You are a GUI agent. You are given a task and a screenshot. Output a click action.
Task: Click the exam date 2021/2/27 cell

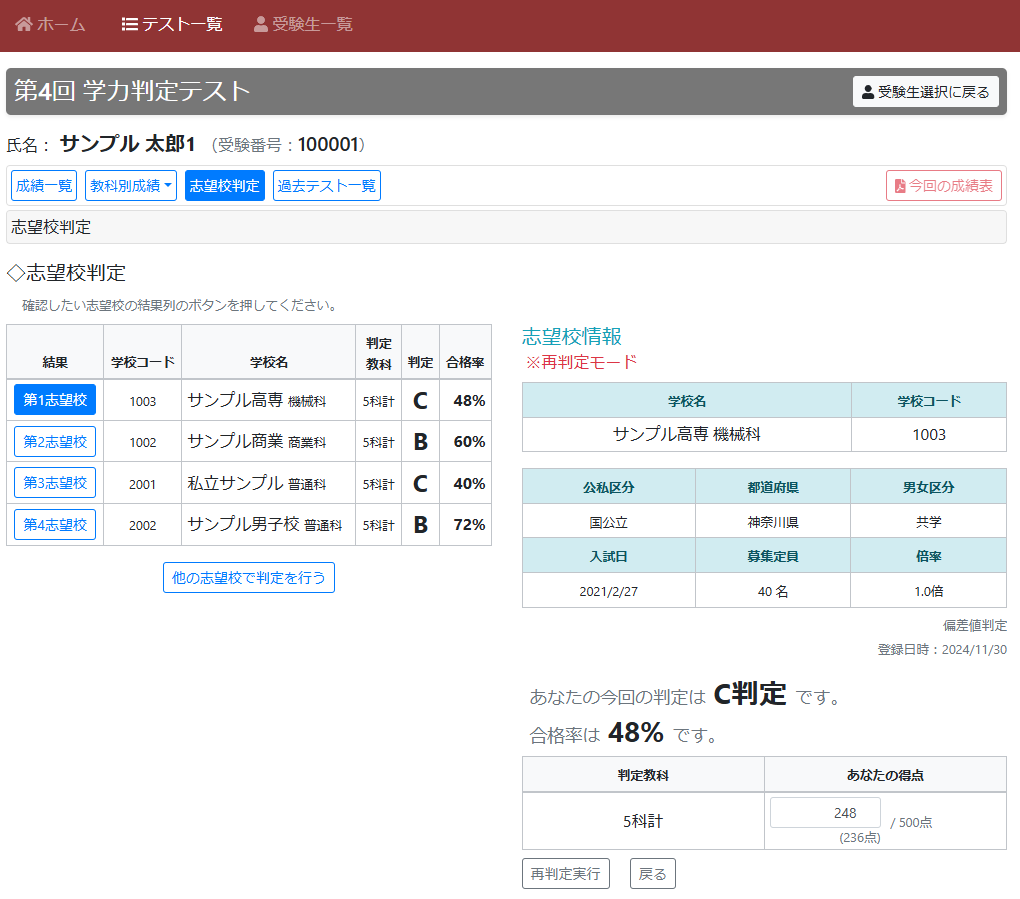608,591
